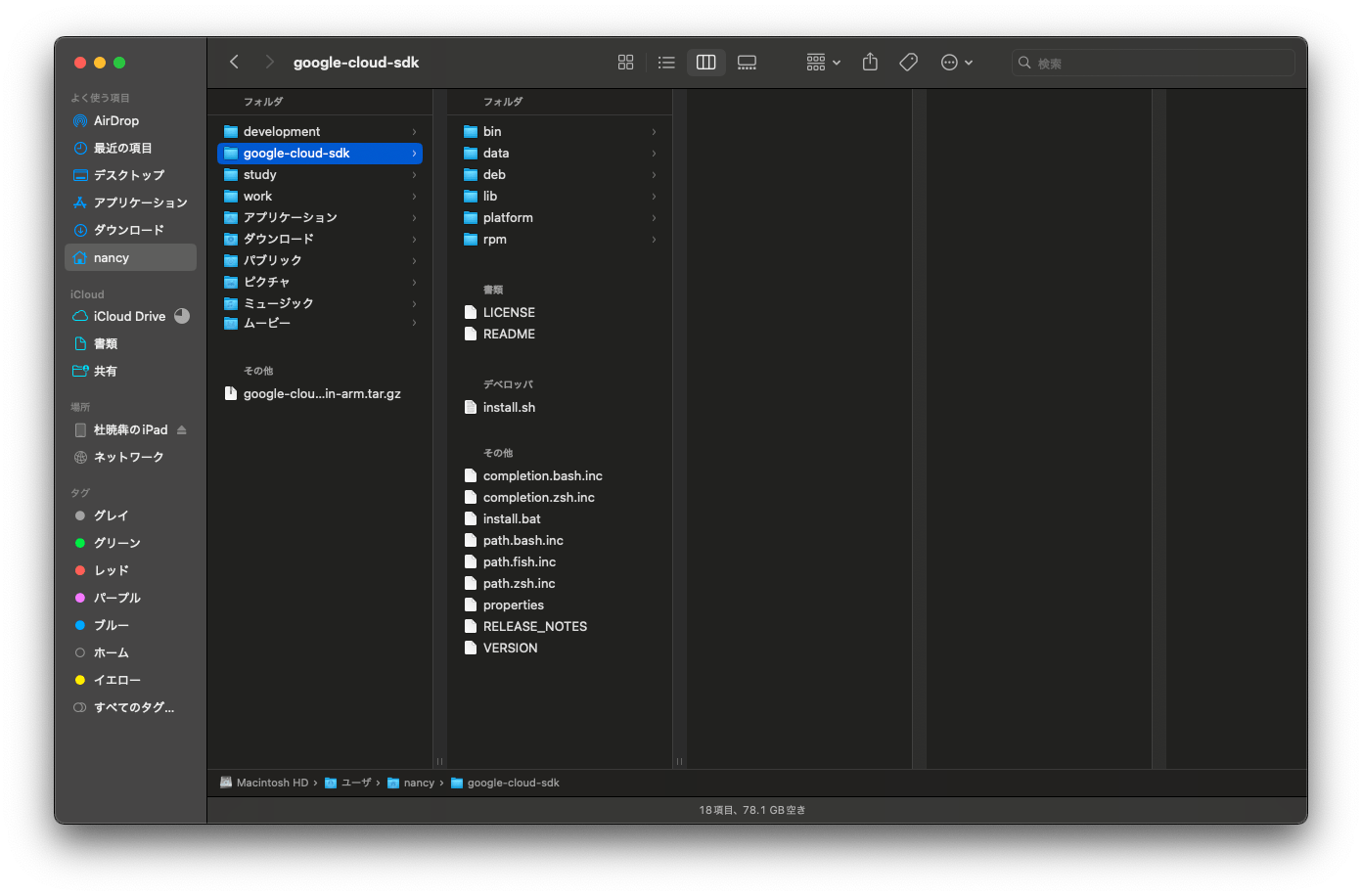Viewport: 1362px width, 896px height.
Task: Click Macintosh HD in the path bar
Action: pos(264,783)
